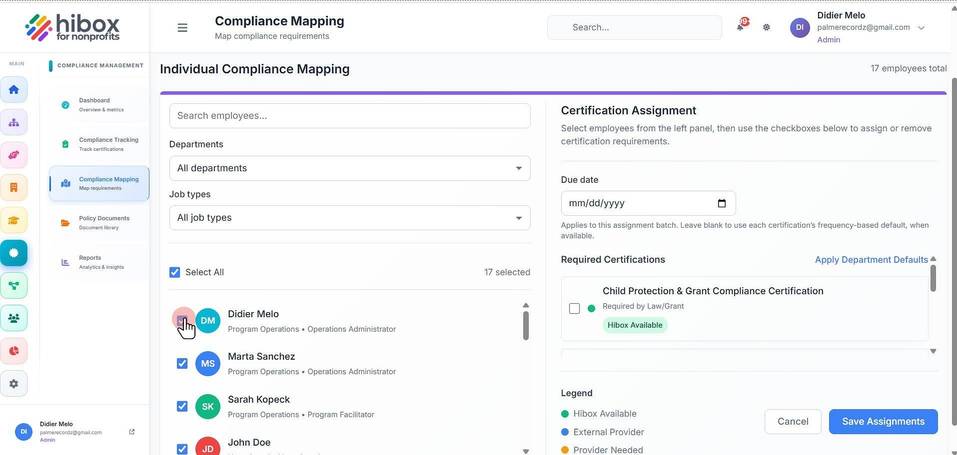Click the Hibox Available badge on the certification

click(x=635, y=325)
